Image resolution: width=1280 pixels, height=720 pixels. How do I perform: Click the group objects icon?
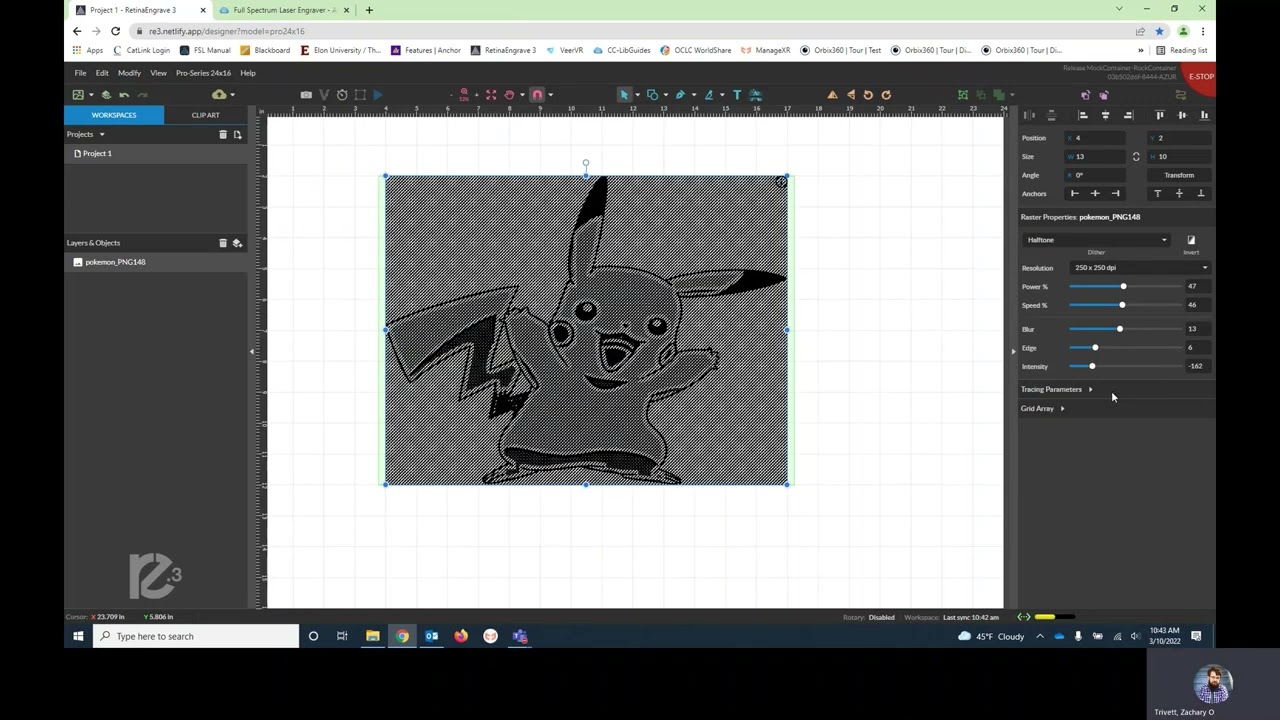tap(963, 95)
